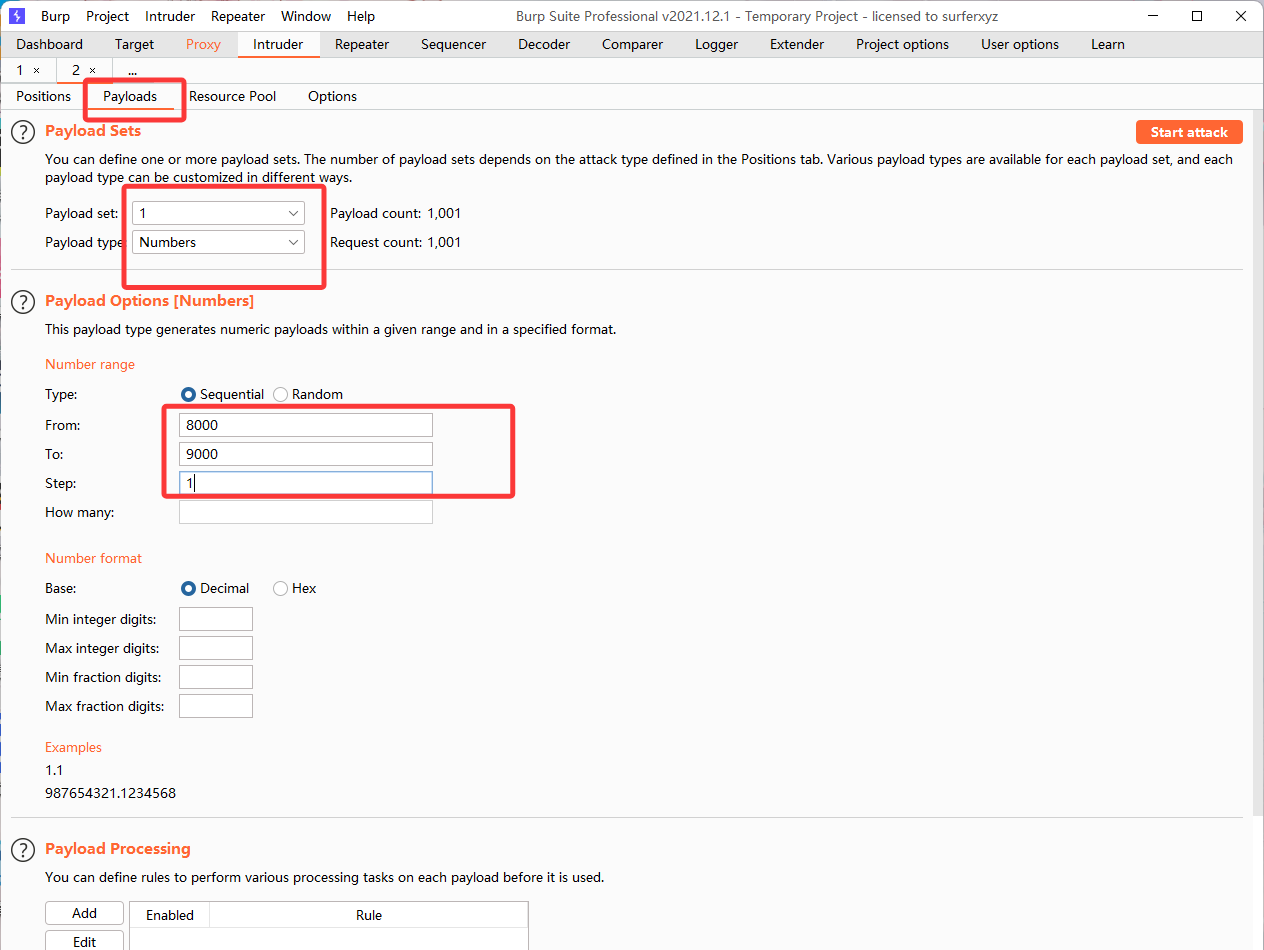
Task: Switch to the Sequencer tab
Action: tap(453, 44)
